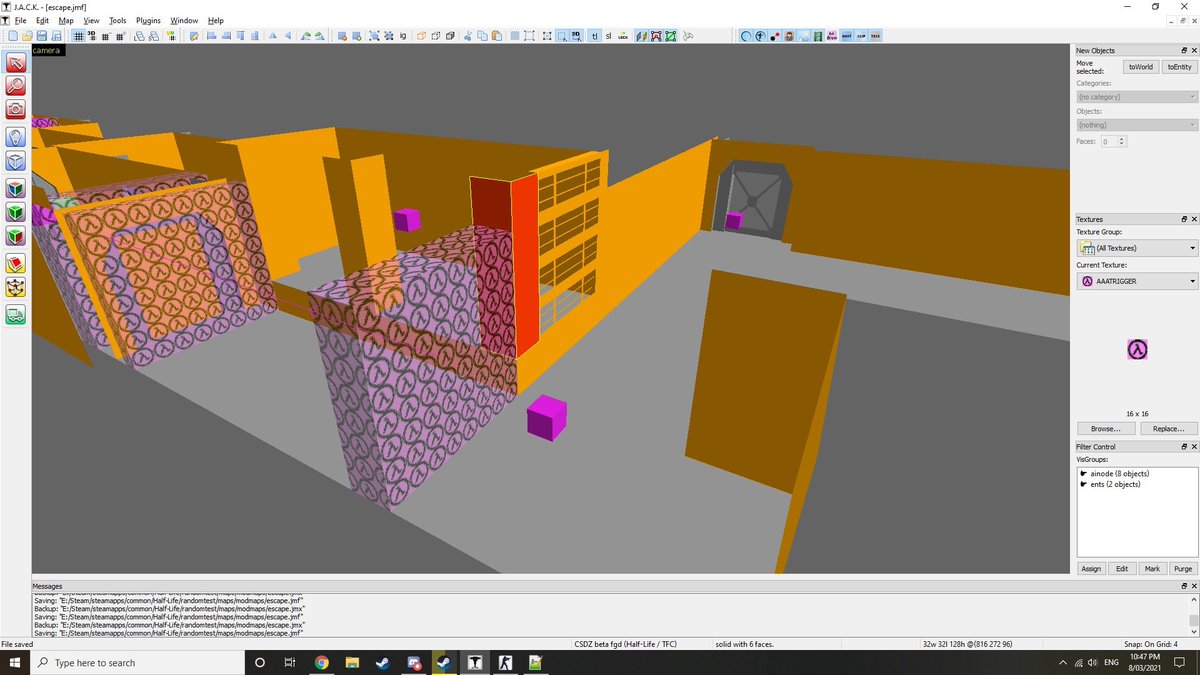This screenshot has height=675, width=1200.
Task: Click the Browse... textures button
Action: point(1105,428)
